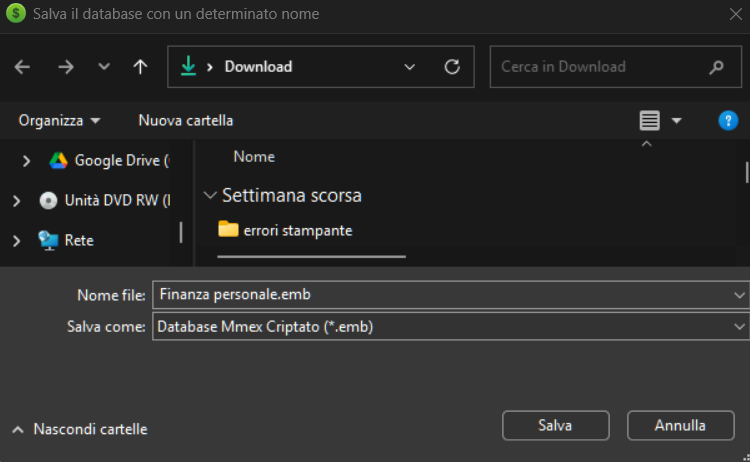Change view with the view layout icon

(x=649, y=121)
